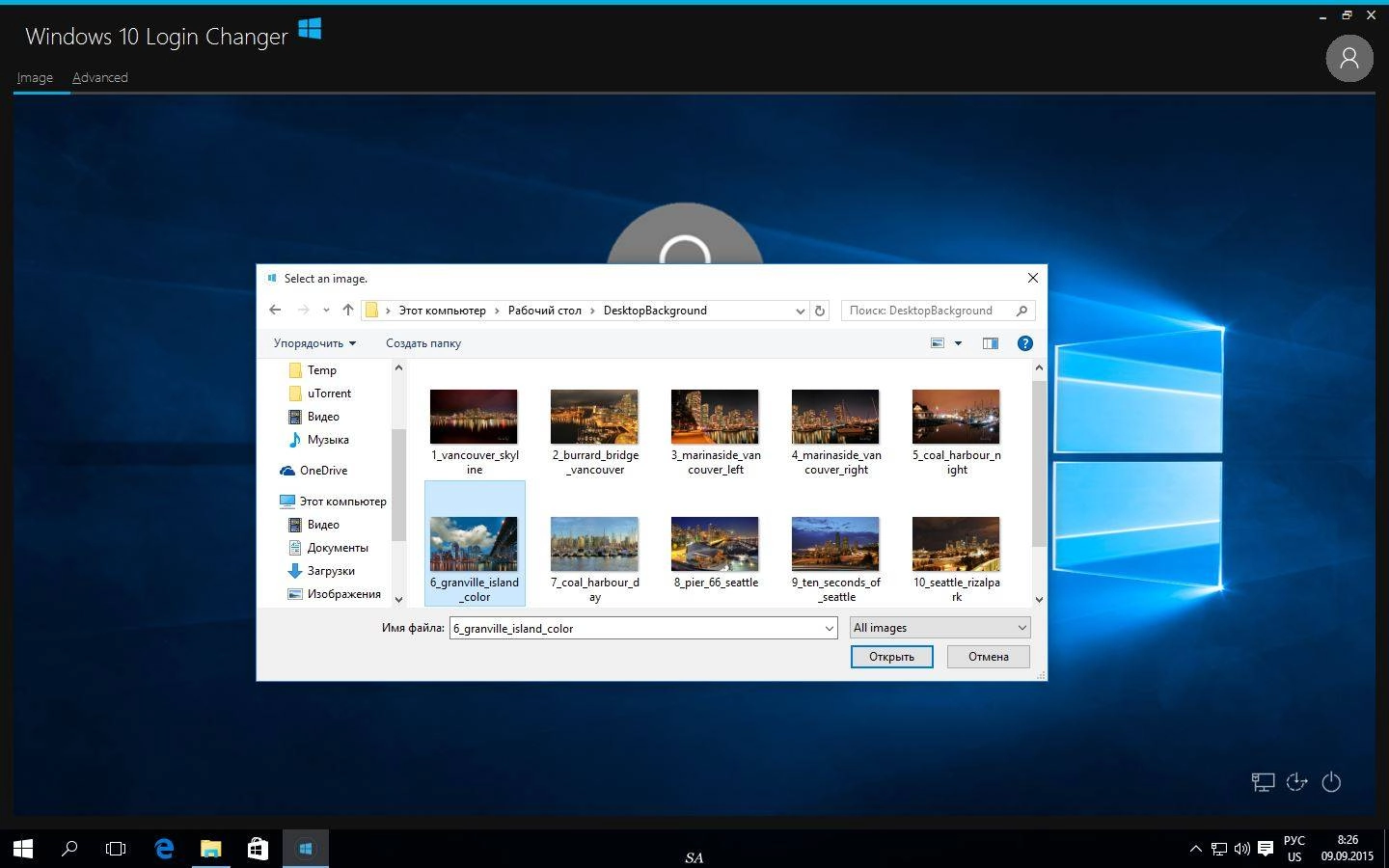Go back in the file dialog
Screen dimensions: 1389x868
tap(275, 310)
